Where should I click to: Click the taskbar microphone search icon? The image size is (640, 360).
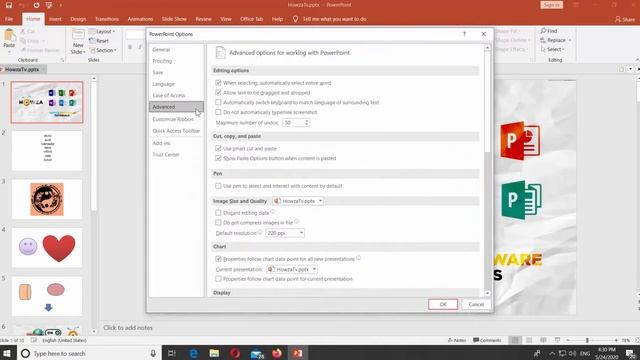(x=153, y=353)
